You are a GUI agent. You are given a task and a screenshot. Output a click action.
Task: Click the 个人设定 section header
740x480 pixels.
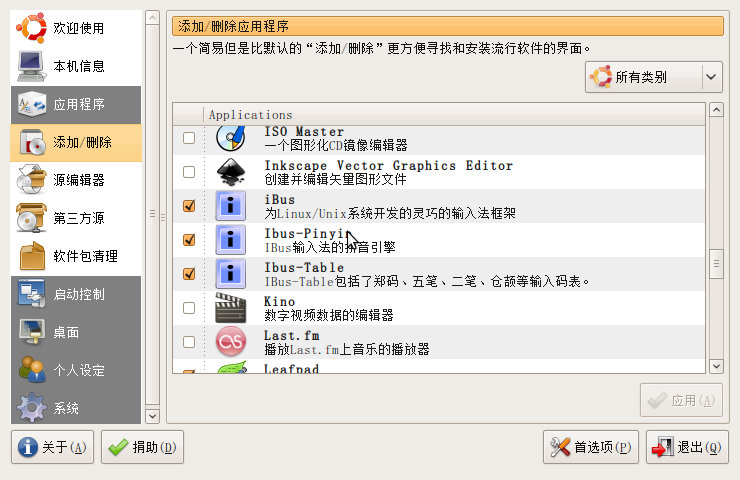click(76, 370)
